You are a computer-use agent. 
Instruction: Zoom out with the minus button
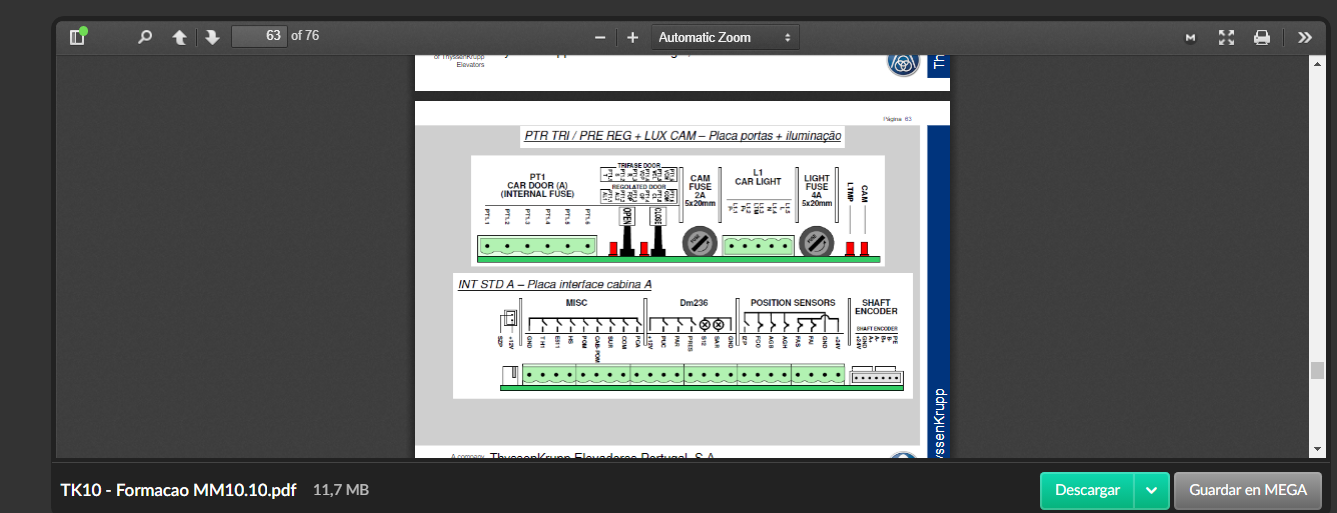point(600,37)
